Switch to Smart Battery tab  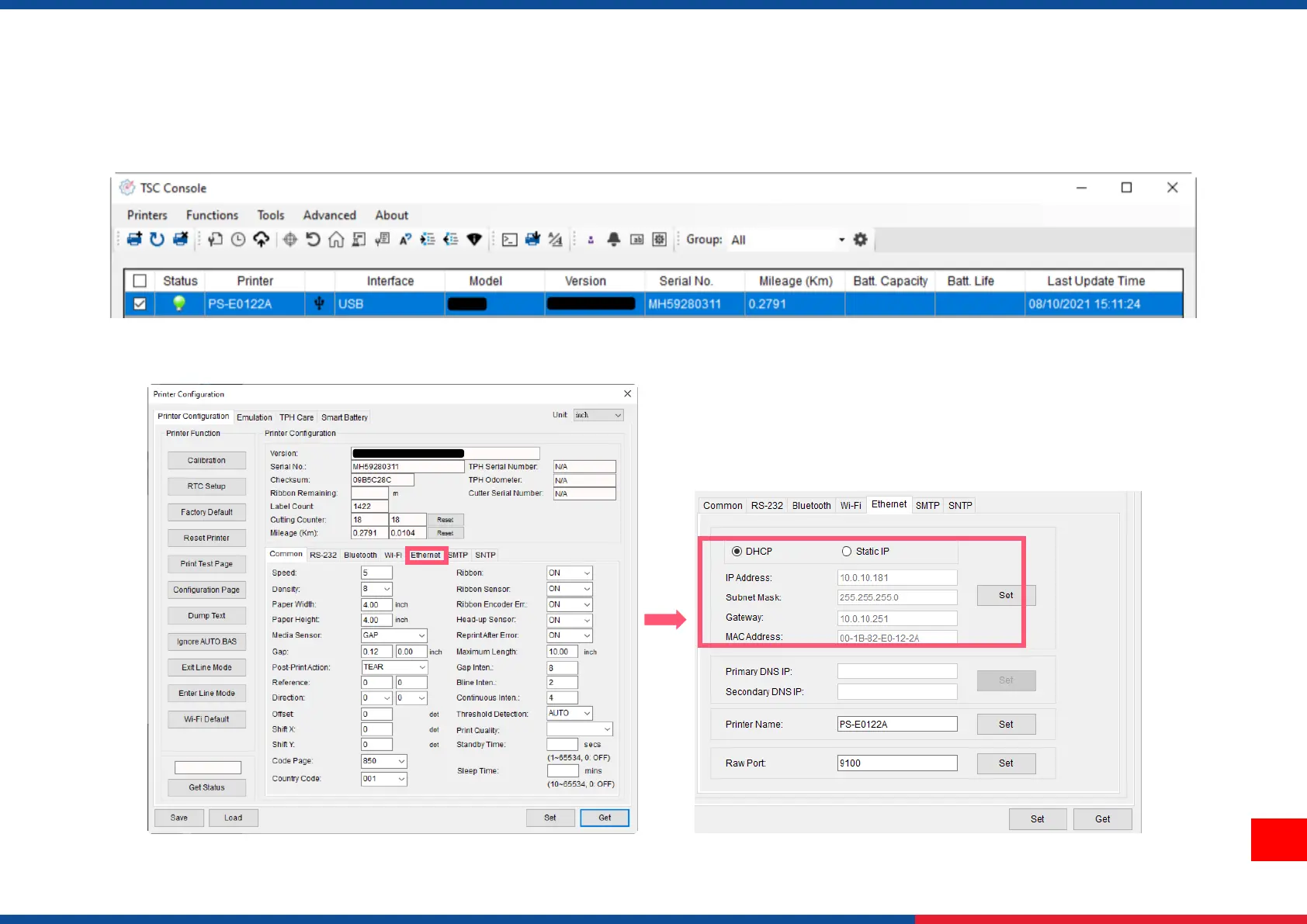(345, 417)
